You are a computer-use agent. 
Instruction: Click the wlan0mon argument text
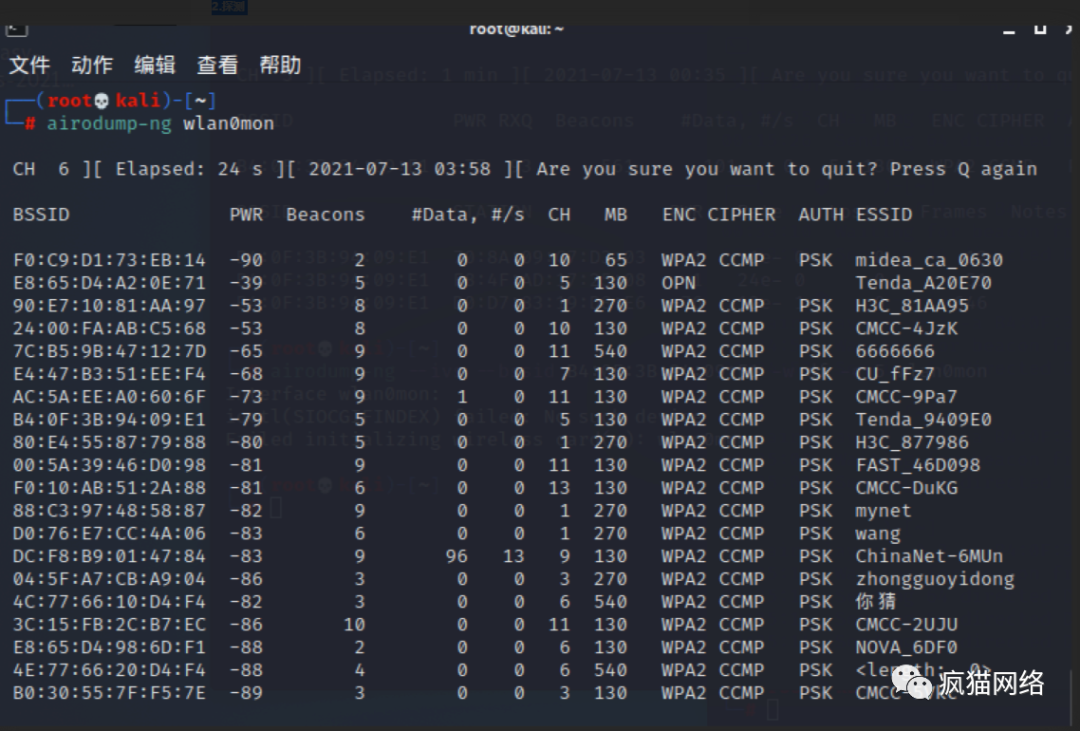tap(229, 123)
